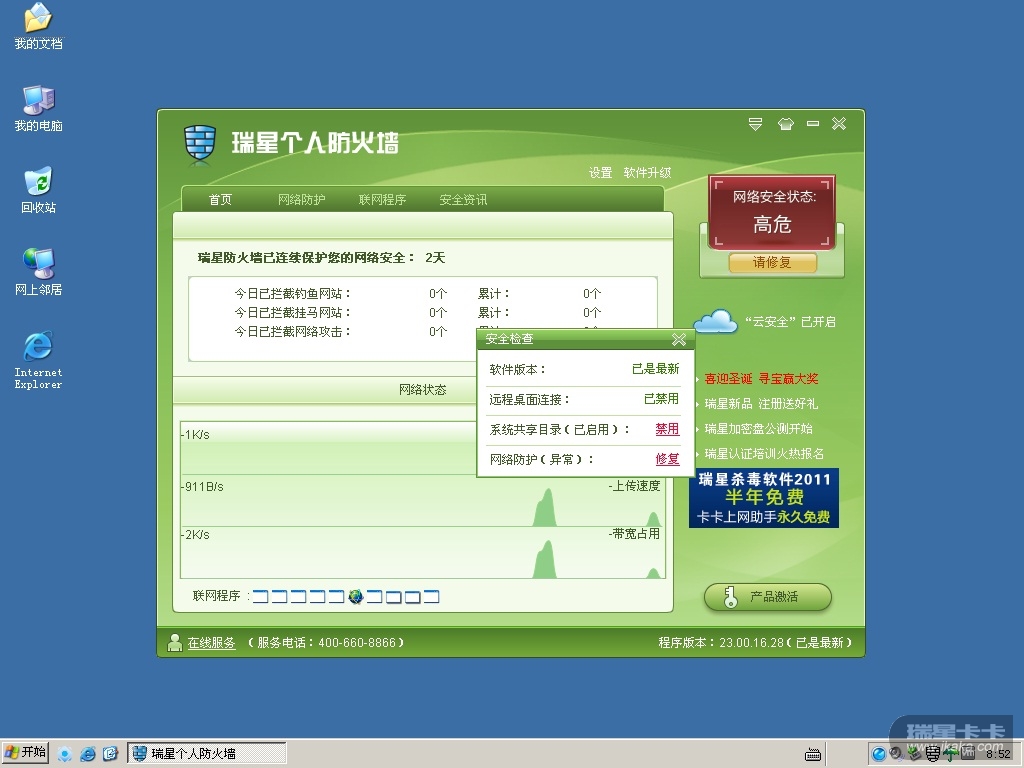Click 修复 link for network protection
Viewport: 1024px width, 768px height.
click(667, 459)
